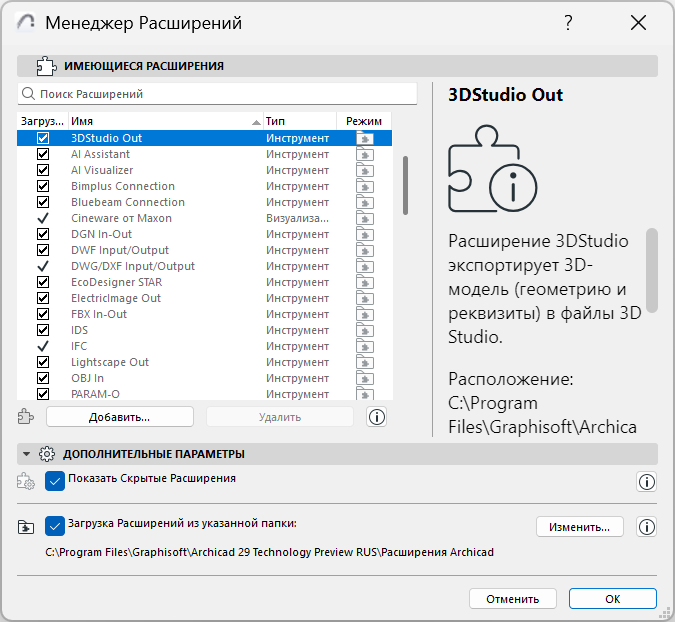Collapse the Дополнительные Параметры section arrow
This screenshot has width=675, height=622.
[x=26, y=454]
